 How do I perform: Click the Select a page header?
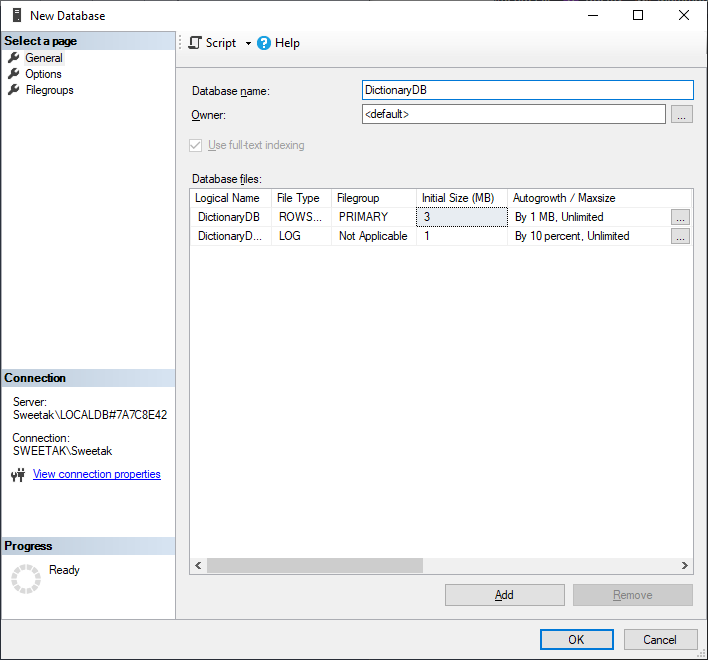pos(88,41)
